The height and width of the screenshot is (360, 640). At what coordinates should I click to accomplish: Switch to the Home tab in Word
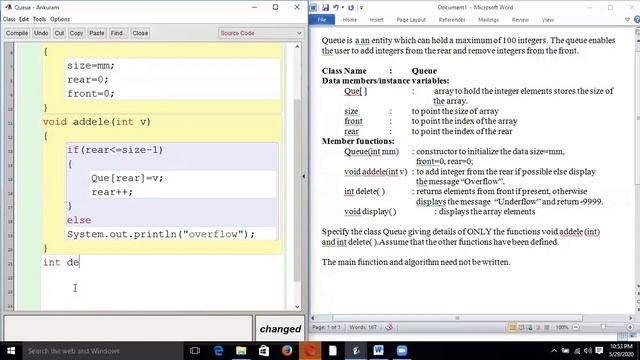349,20
